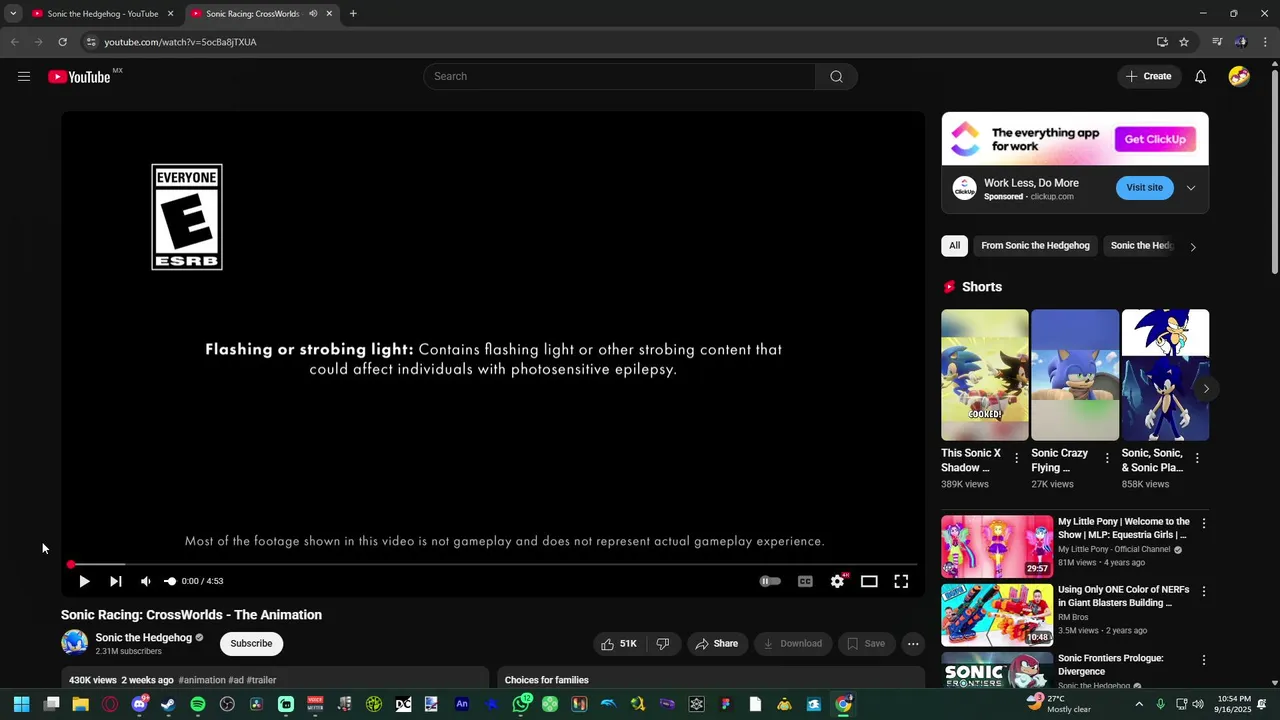Click the address bar URL
This screenshot has width=1280, height=720.
180,42
